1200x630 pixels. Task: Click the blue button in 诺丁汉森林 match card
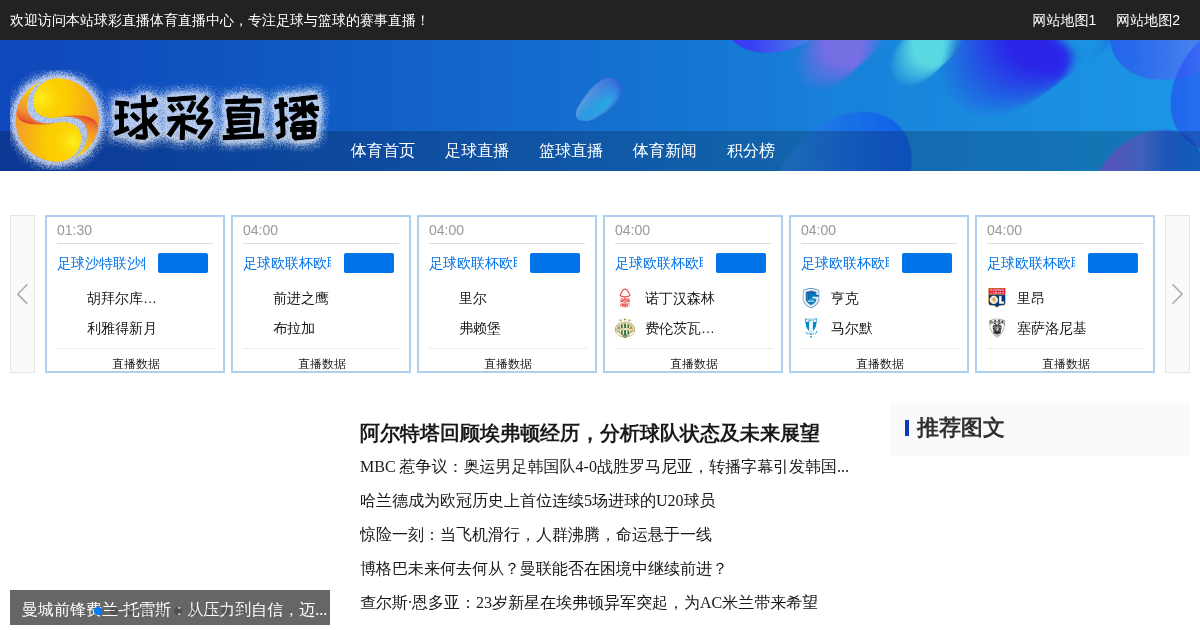(741, 263)
